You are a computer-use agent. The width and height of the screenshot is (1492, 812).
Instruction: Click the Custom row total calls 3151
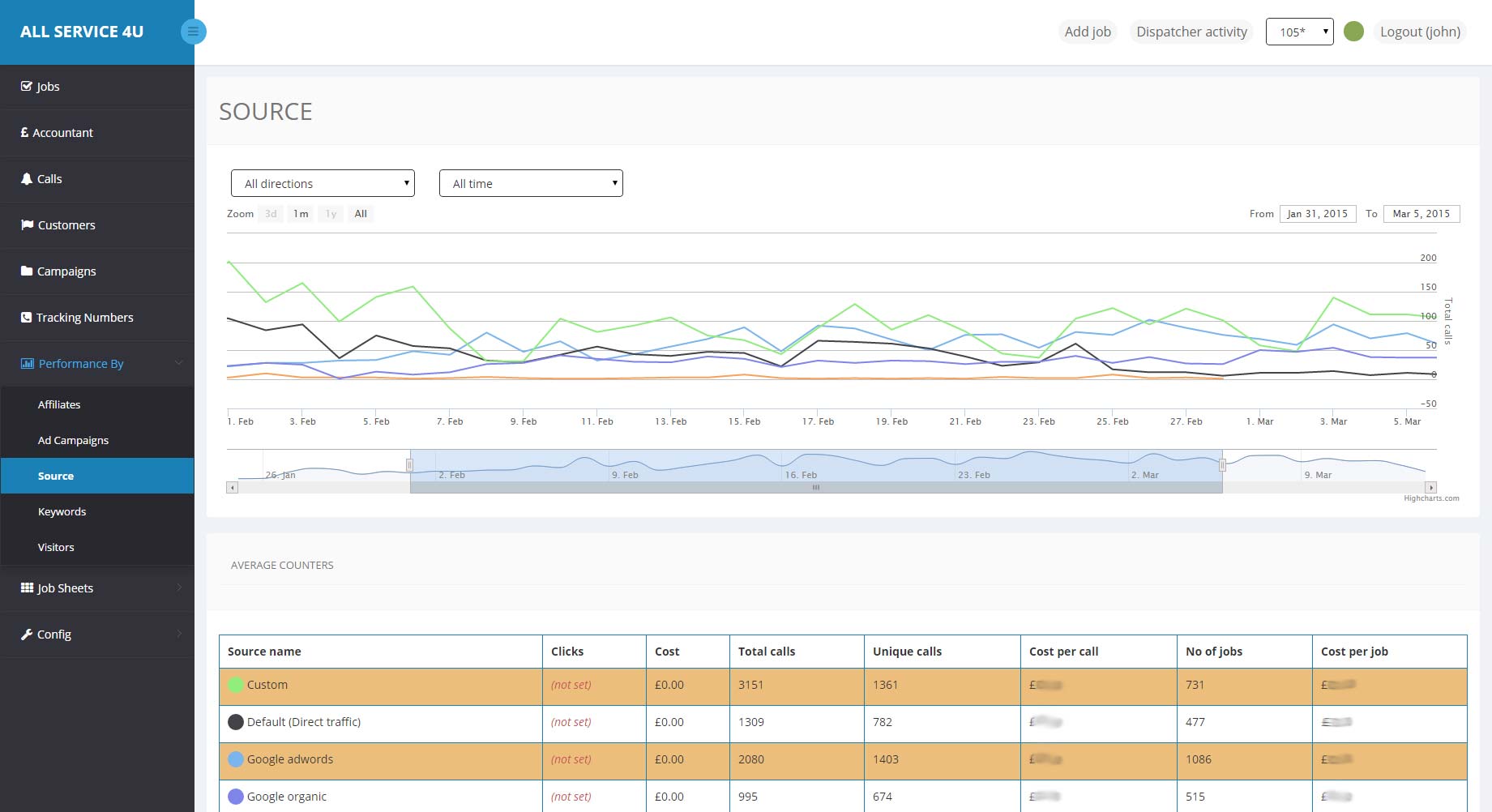[750, 685]
